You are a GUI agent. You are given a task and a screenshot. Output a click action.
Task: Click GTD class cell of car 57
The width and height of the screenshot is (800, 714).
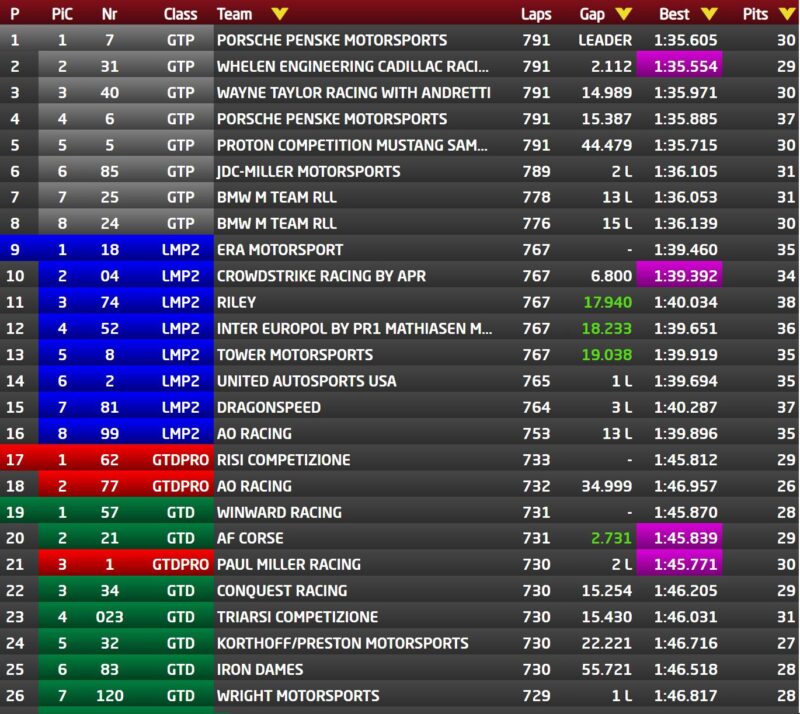point(180,512)
